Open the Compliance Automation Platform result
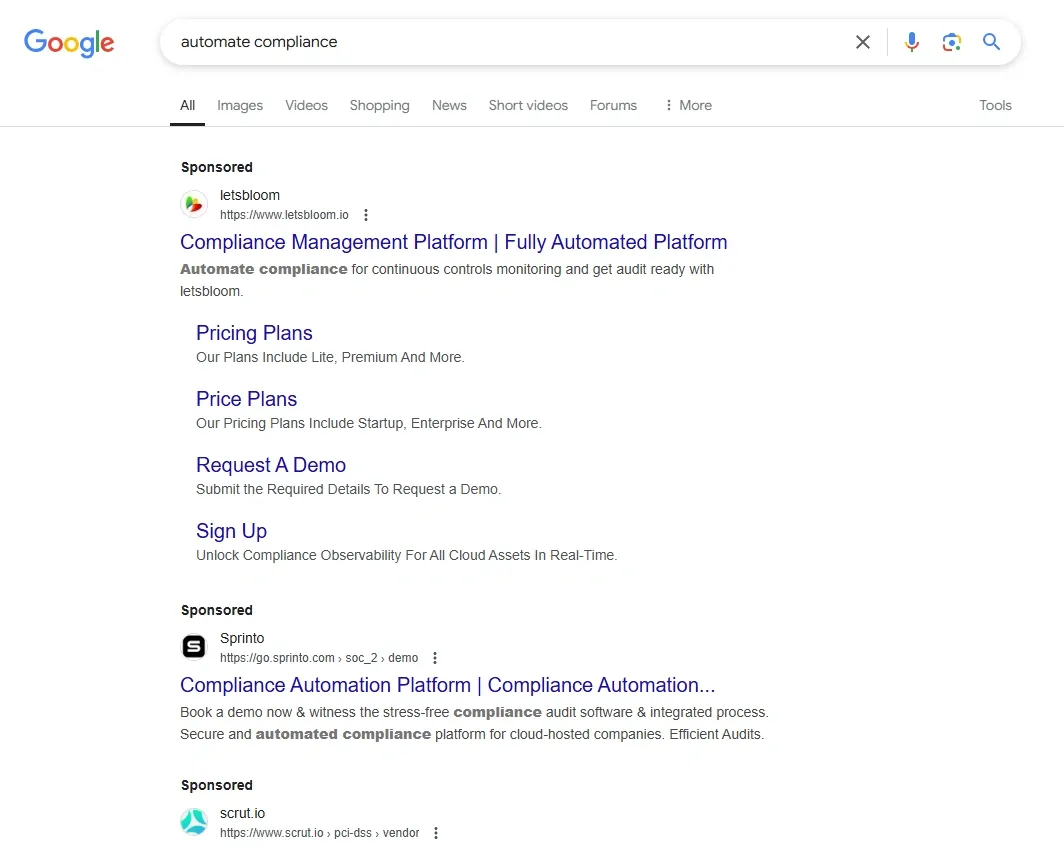1064x848 pixels. pyautogui.click(x=447, y=685)
